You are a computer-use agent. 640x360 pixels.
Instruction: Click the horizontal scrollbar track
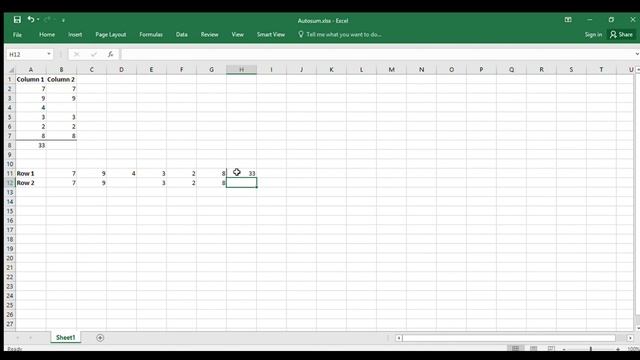coord(509,338)
